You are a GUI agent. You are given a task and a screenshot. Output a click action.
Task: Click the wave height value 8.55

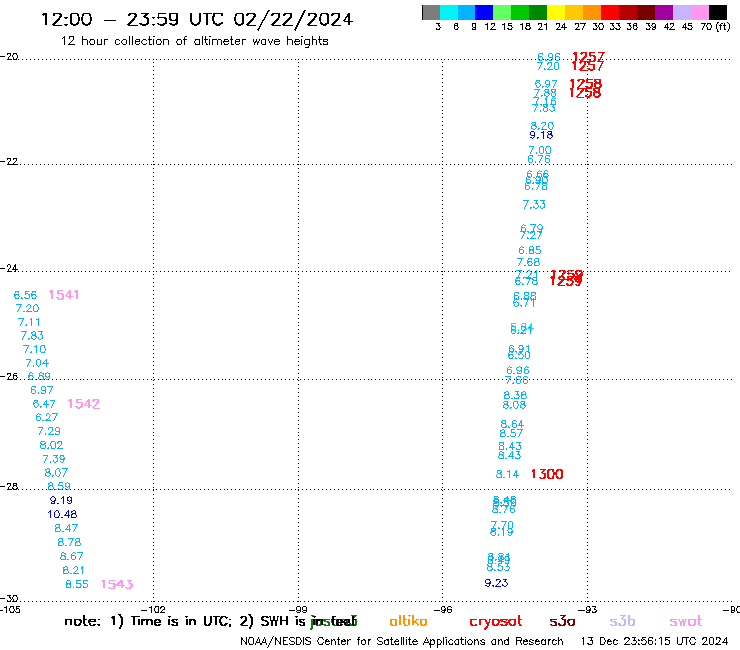click(x=77, y=584)
